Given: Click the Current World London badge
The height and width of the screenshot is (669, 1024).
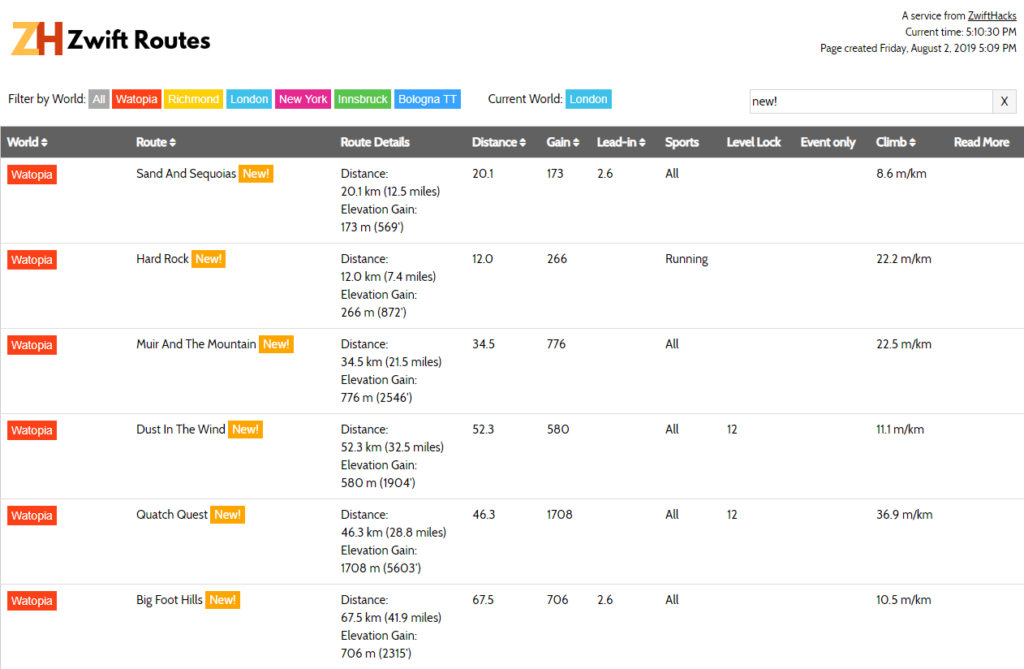Looking at the screenshot, I should tap(588, 99).
